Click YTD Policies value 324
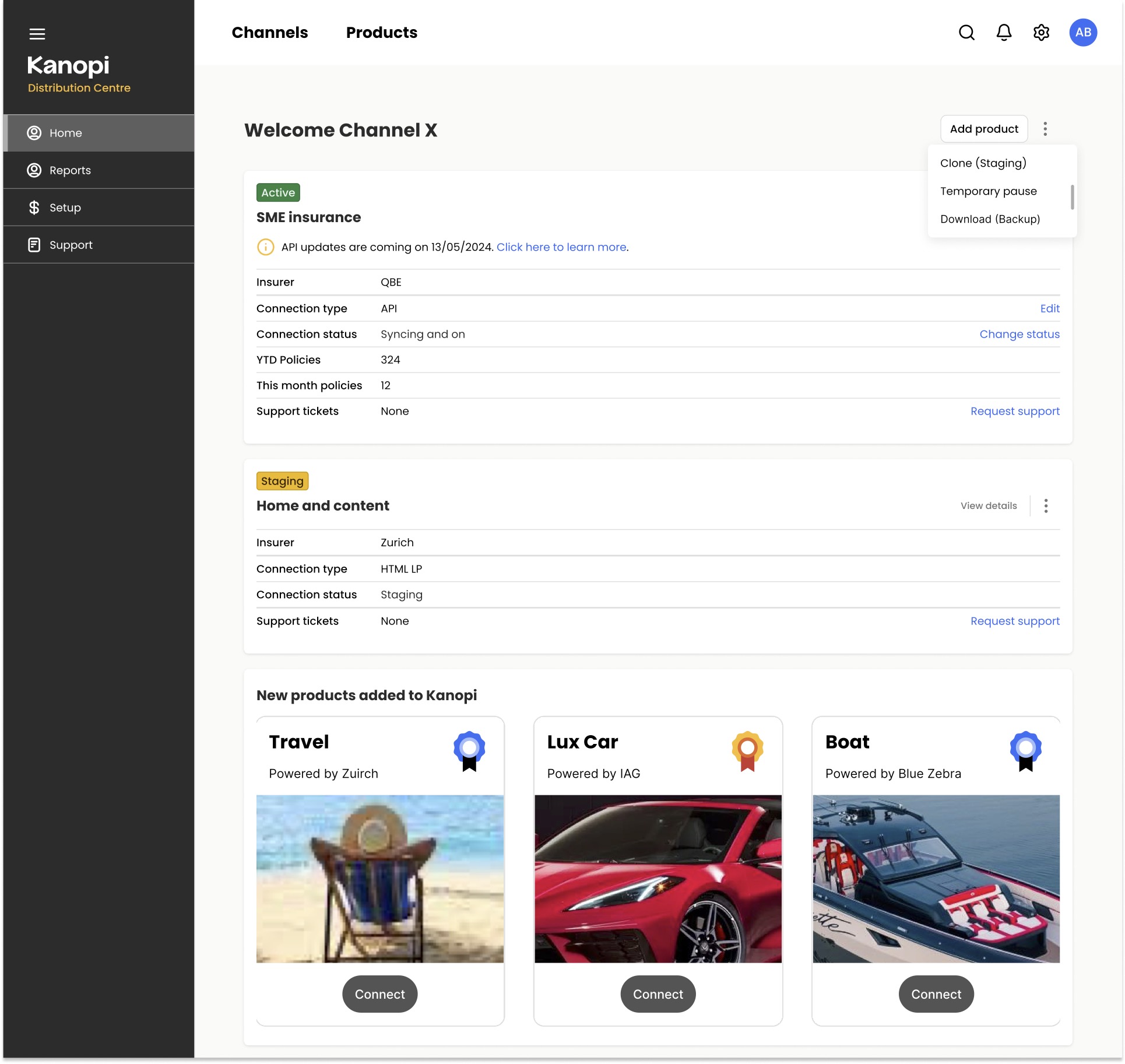This screenshot has width=1125, height=1064. [x=391, y=360]
